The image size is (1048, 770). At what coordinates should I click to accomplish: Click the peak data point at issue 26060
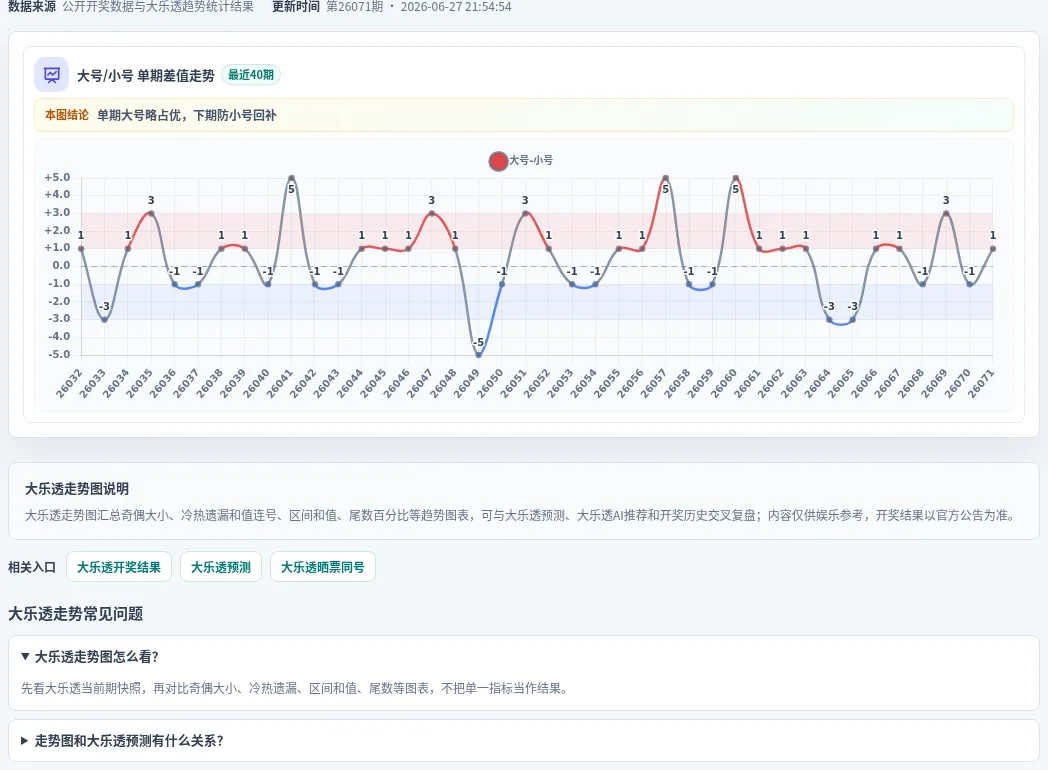(735, 178)
